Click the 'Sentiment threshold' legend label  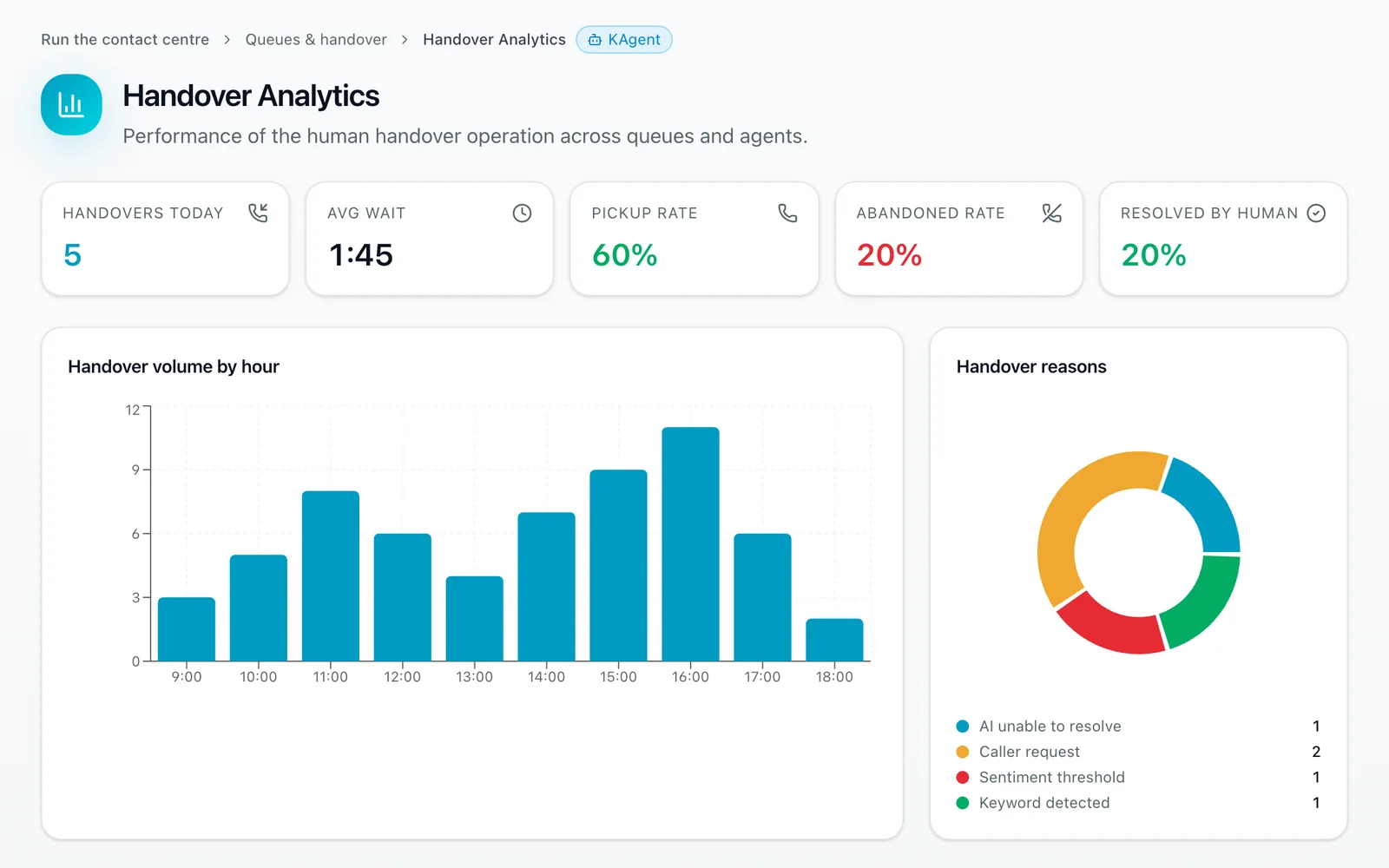(1052, 778)
